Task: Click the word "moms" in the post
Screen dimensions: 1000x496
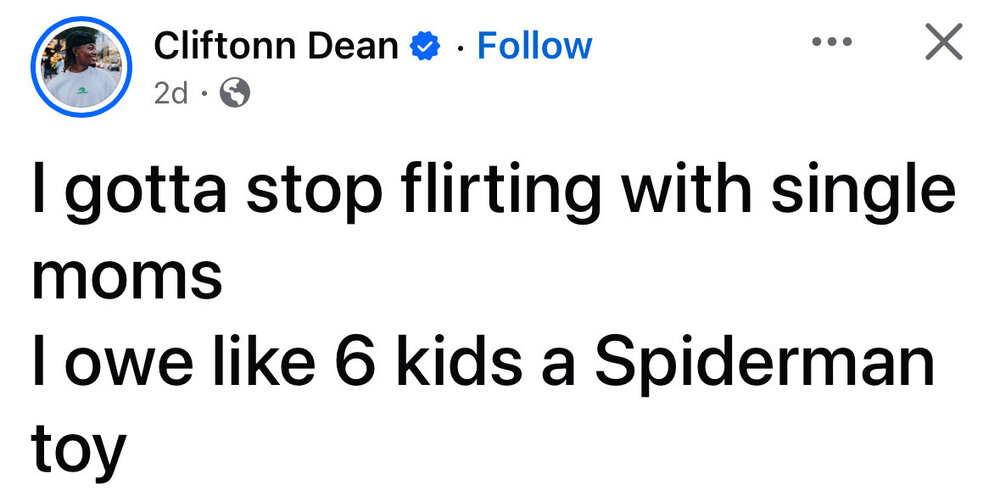Action: click(x=125, y=277)
